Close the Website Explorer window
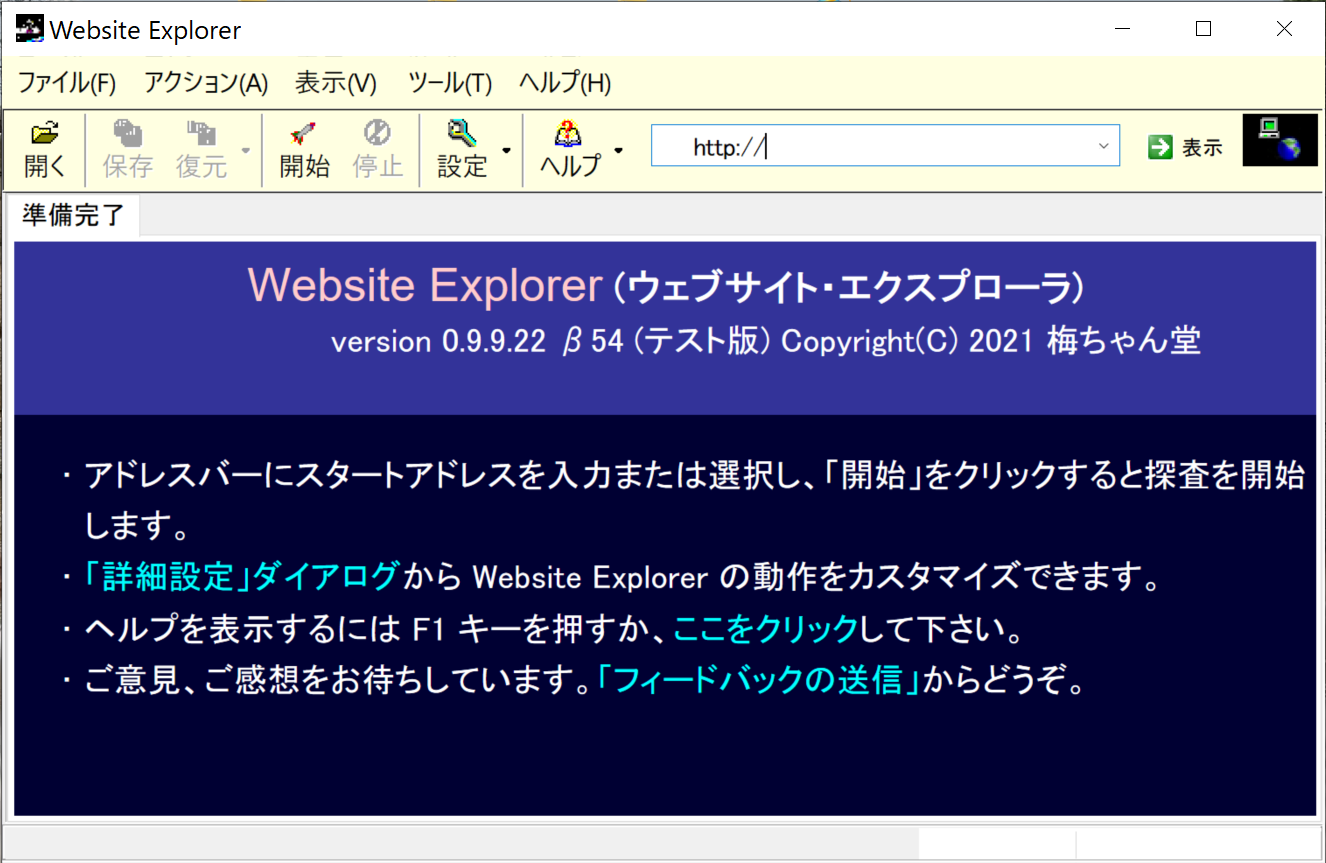Image resolution: width=1326 pixels, height=863 pixels. 1284,29
